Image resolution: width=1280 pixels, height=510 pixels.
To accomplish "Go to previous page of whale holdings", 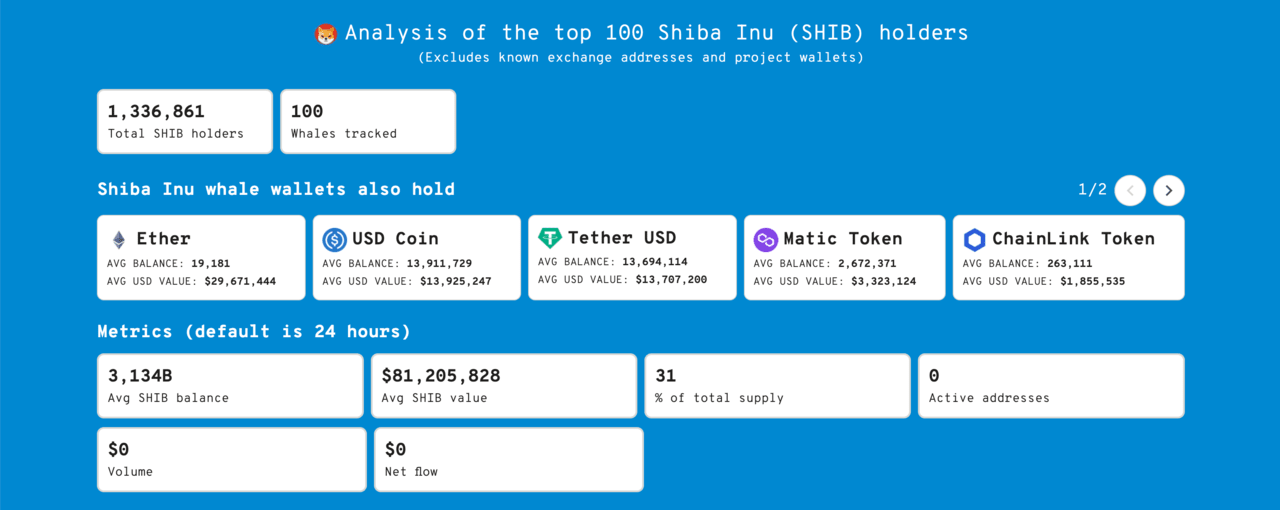I will click(1130, 190).
